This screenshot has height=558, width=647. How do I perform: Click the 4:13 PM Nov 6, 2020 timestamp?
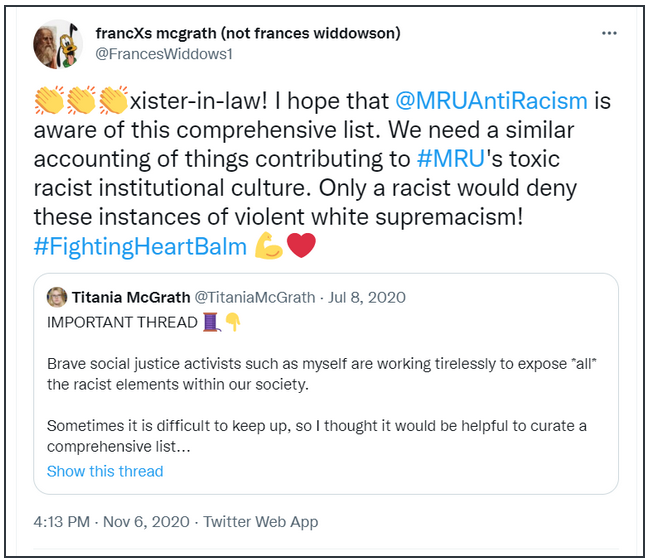pos(112,522)
